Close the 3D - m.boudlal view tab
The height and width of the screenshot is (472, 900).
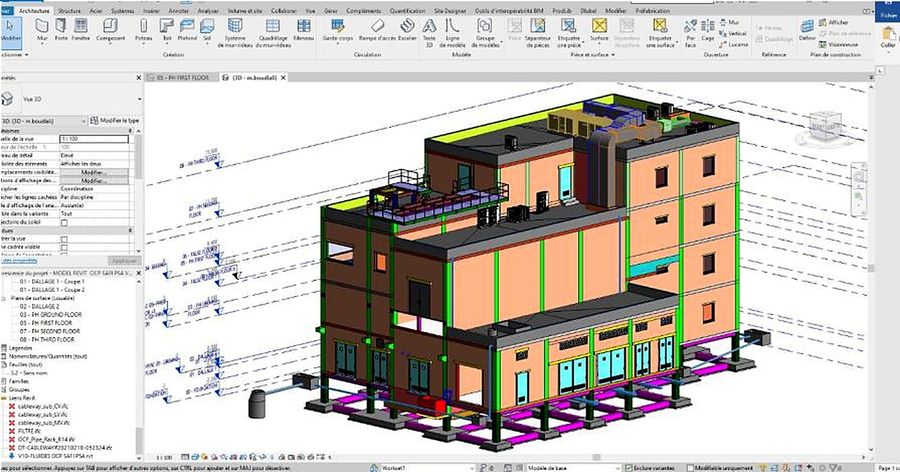coord(283,78)
